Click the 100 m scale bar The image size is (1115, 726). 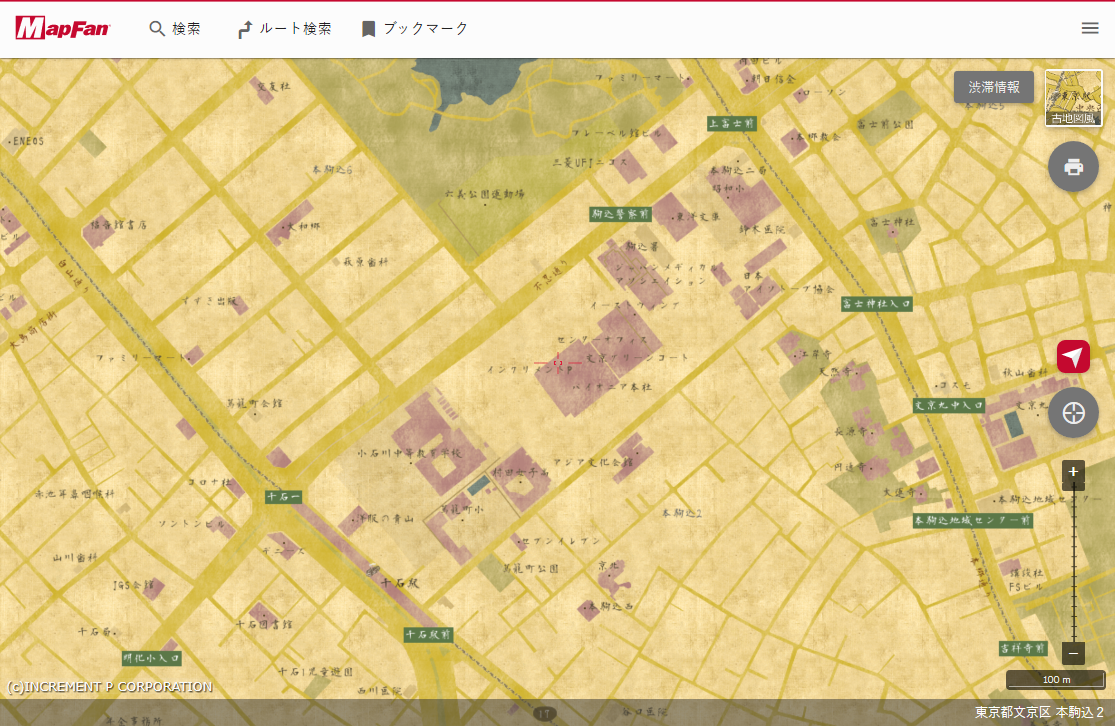(x=1056, y=680)
